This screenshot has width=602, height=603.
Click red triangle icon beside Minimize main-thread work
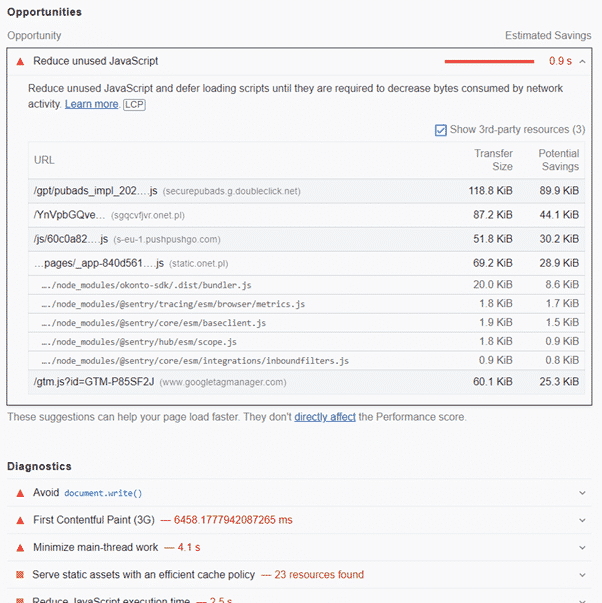pyautogui.click(x=20, y=548)
